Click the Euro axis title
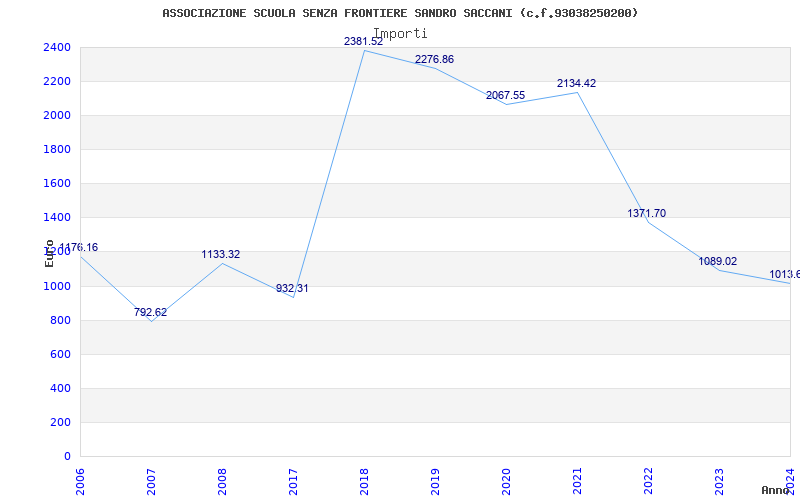This screenshot has height=500, width=800. (49, 254)
